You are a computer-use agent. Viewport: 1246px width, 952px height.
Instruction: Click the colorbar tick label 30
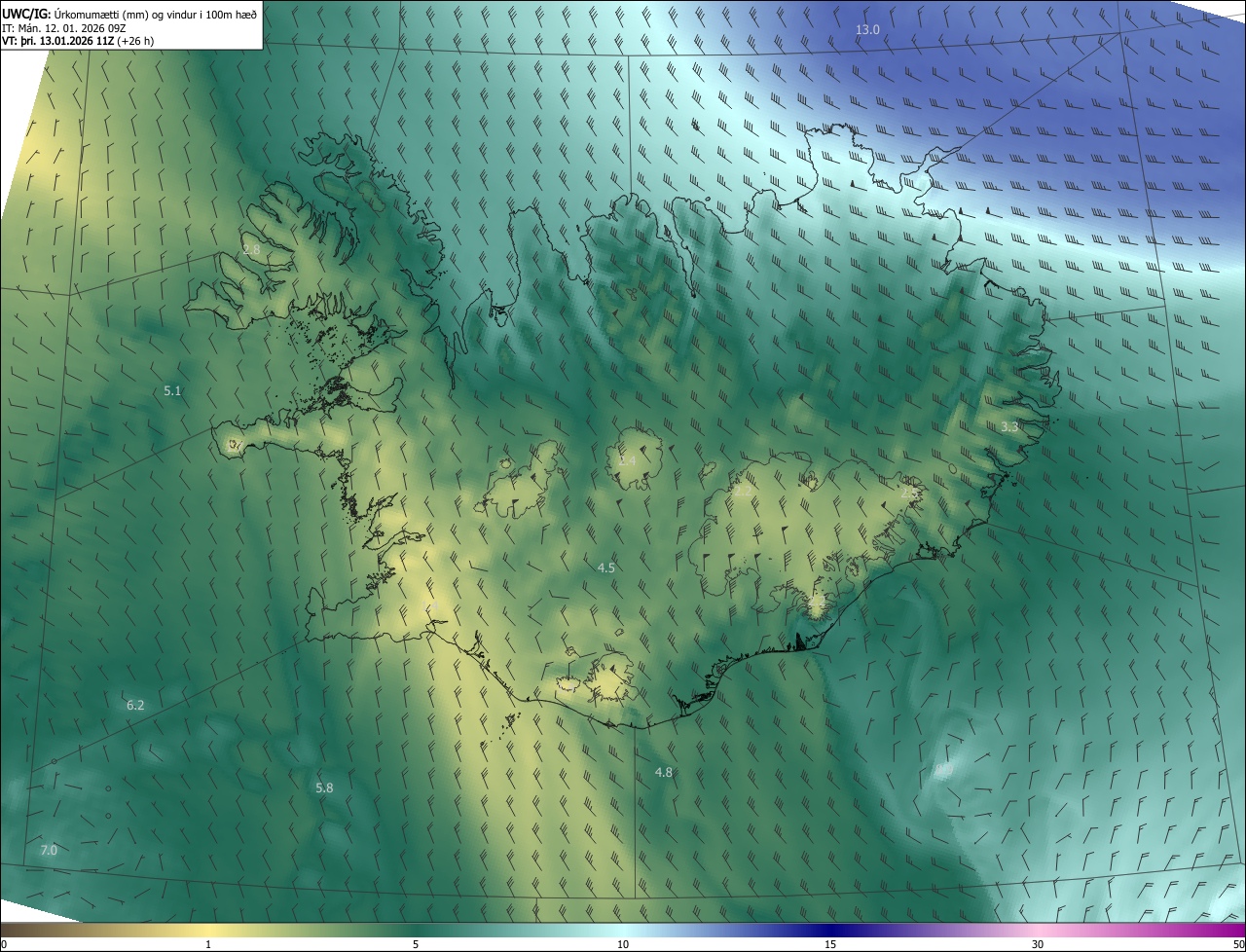(x=1038, y=944)
